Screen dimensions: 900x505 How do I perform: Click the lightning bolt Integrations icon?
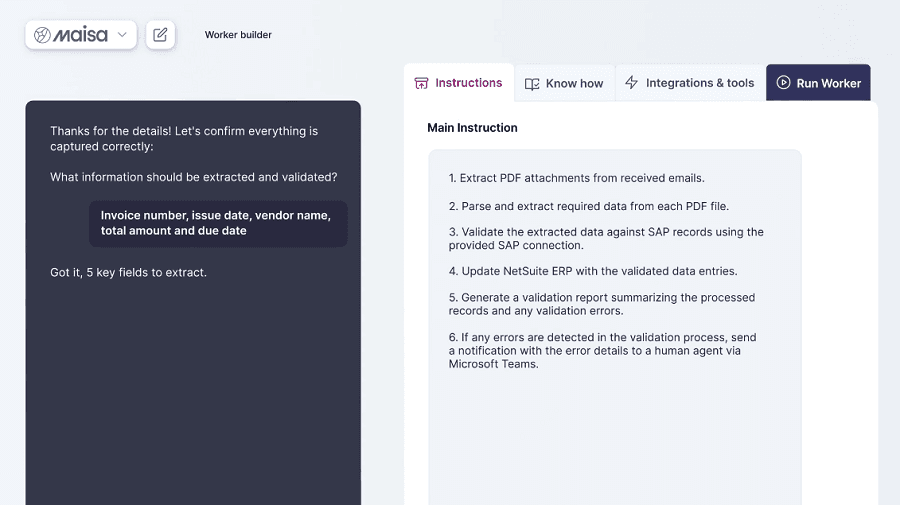click(631, 83)
